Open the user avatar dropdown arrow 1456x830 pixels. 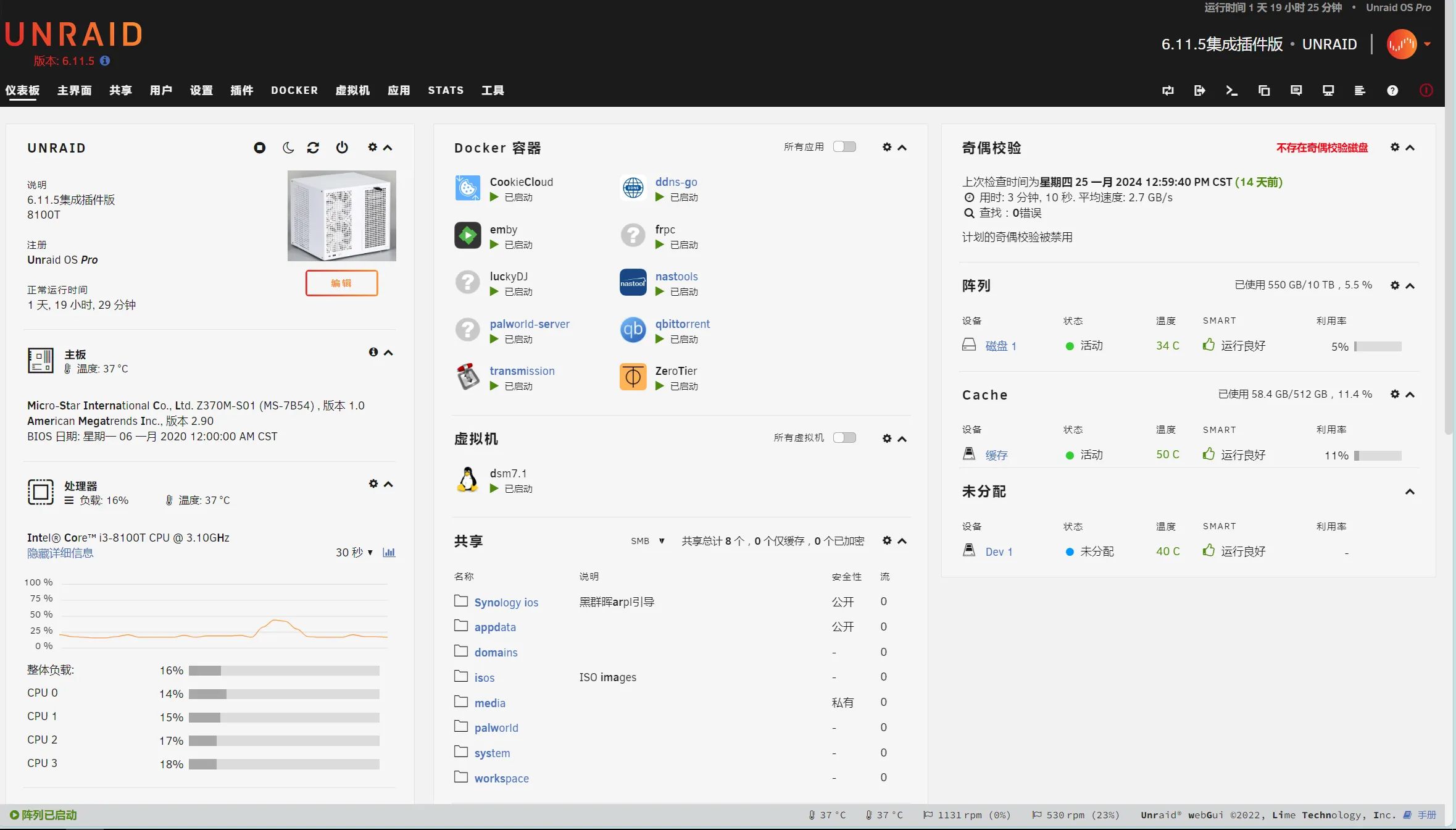tap(1427, 44)
